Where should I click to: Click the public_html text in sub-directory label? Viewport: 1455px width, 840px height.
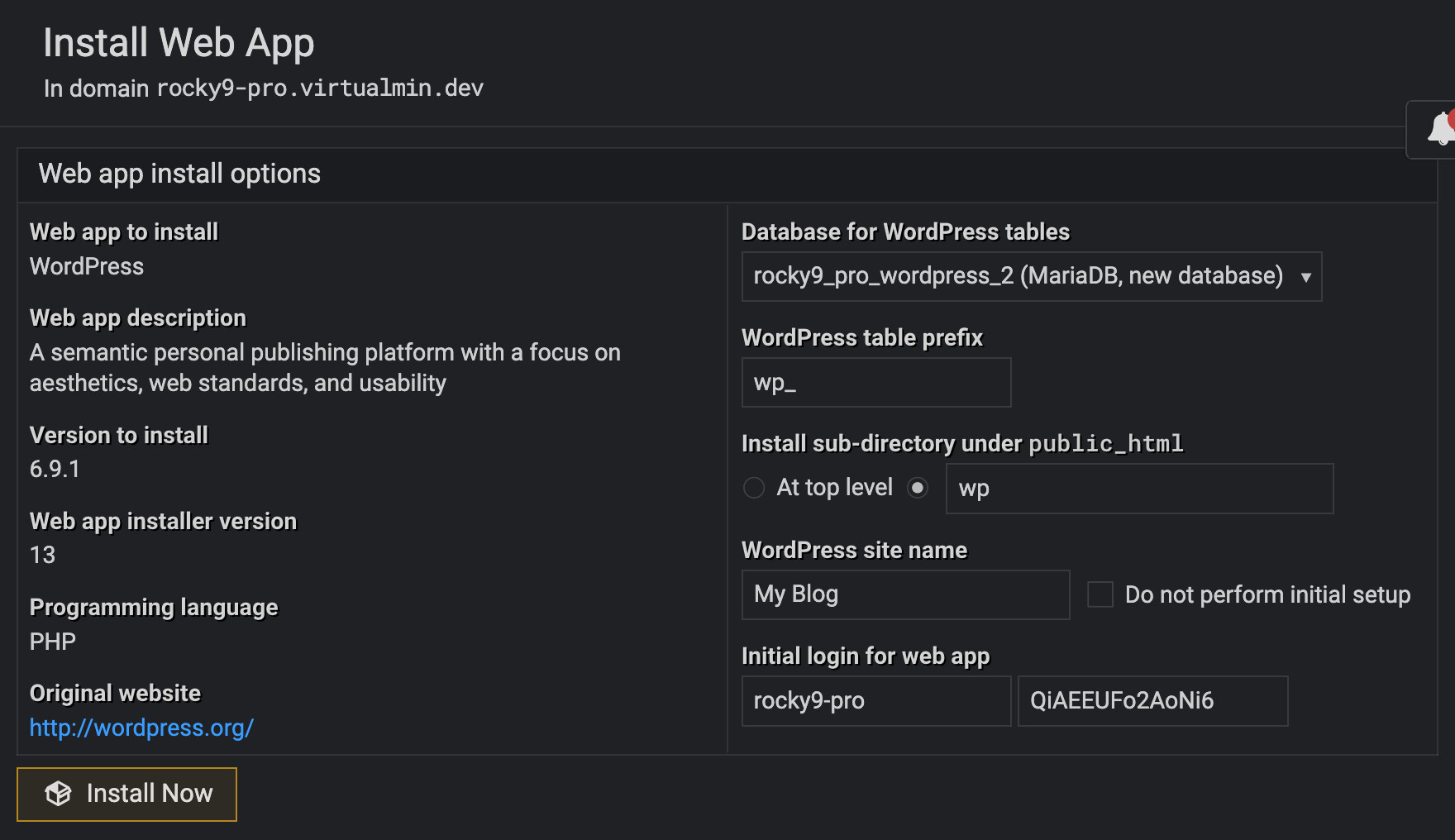pos(1105,444)
